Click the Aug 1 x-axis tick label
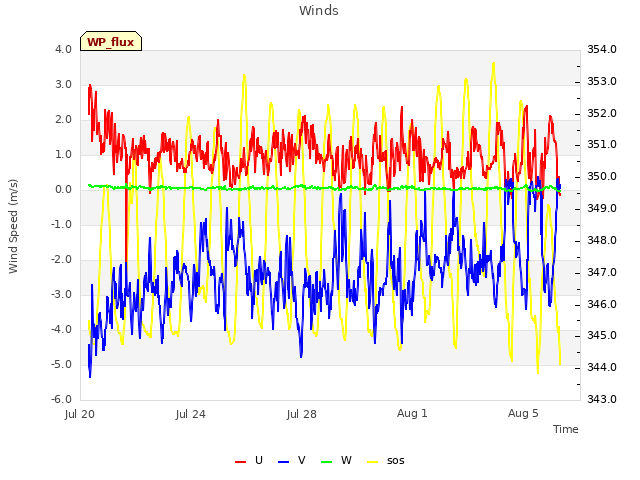 (412, 413)
